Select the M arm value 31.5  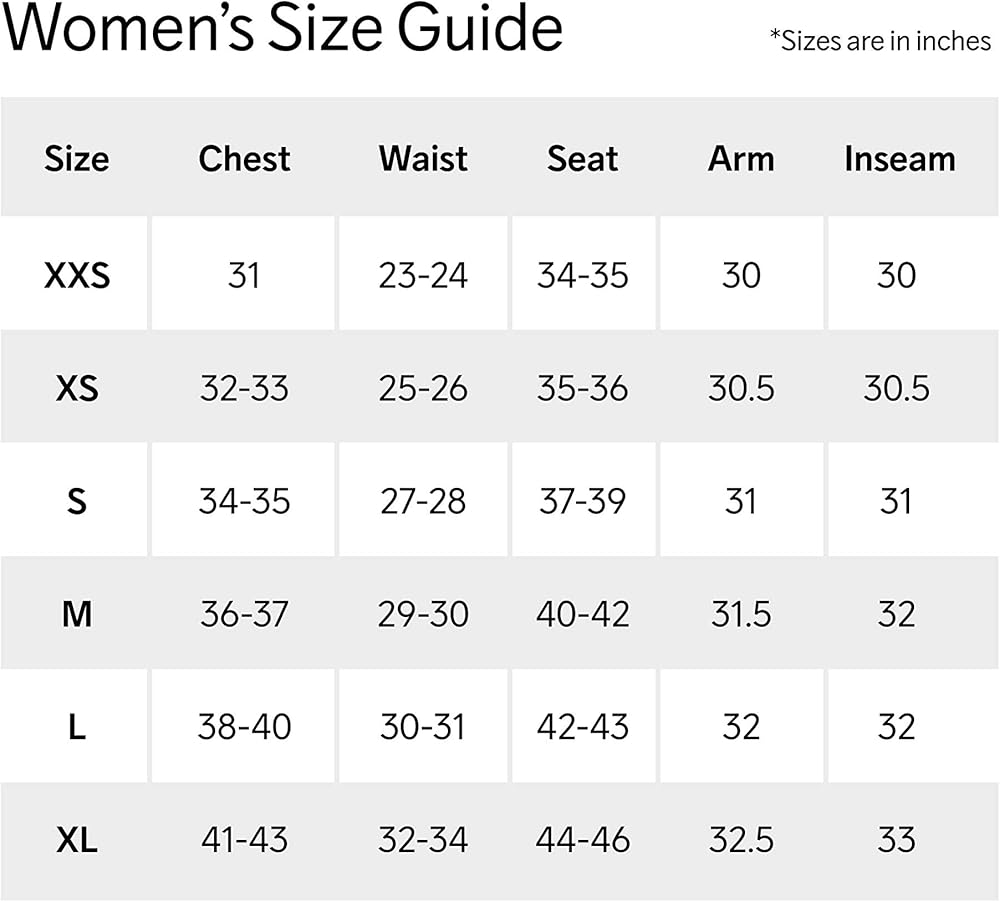coord(741,614)
